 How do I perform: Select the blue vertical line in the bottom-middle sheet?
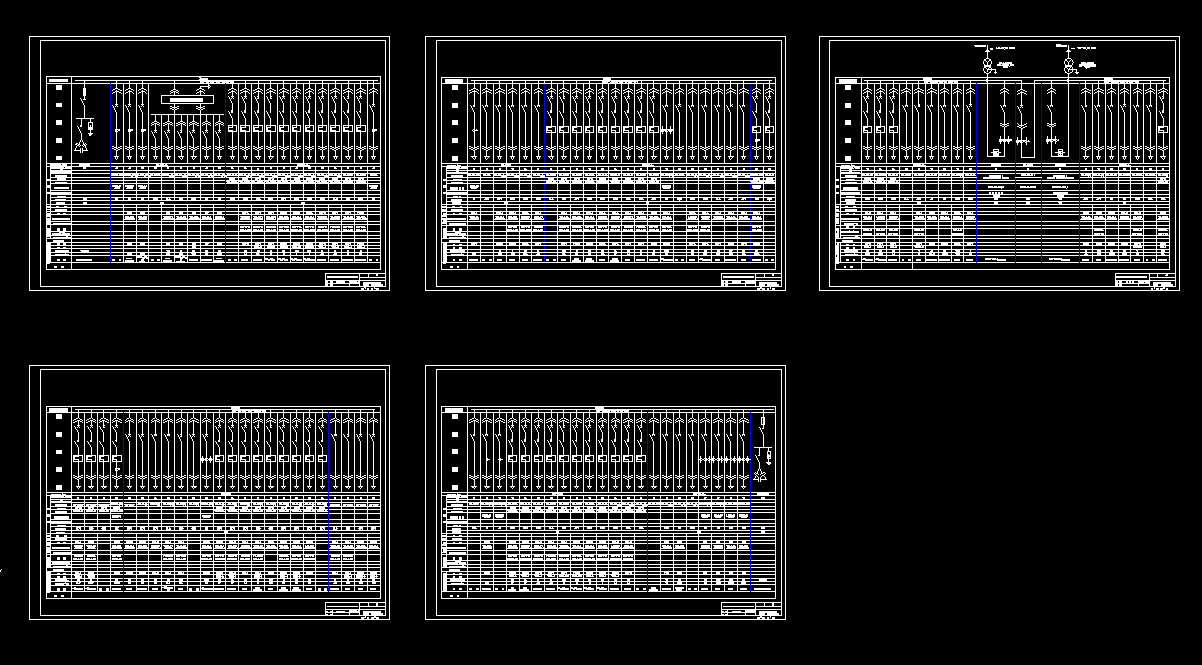tap(750, 500)
